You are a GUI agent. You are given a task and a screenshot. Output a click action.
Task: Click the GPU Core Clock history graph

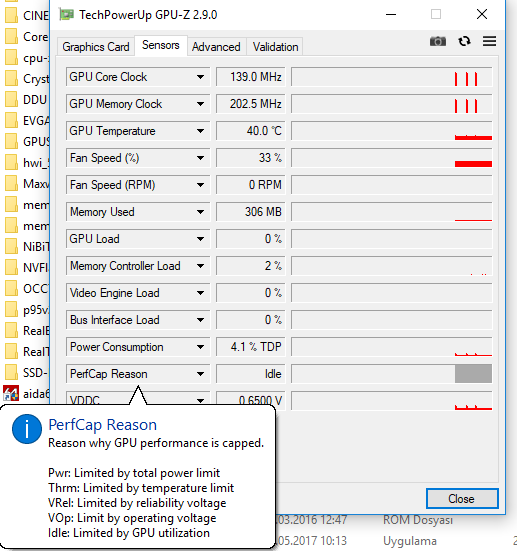pos(392,77)
